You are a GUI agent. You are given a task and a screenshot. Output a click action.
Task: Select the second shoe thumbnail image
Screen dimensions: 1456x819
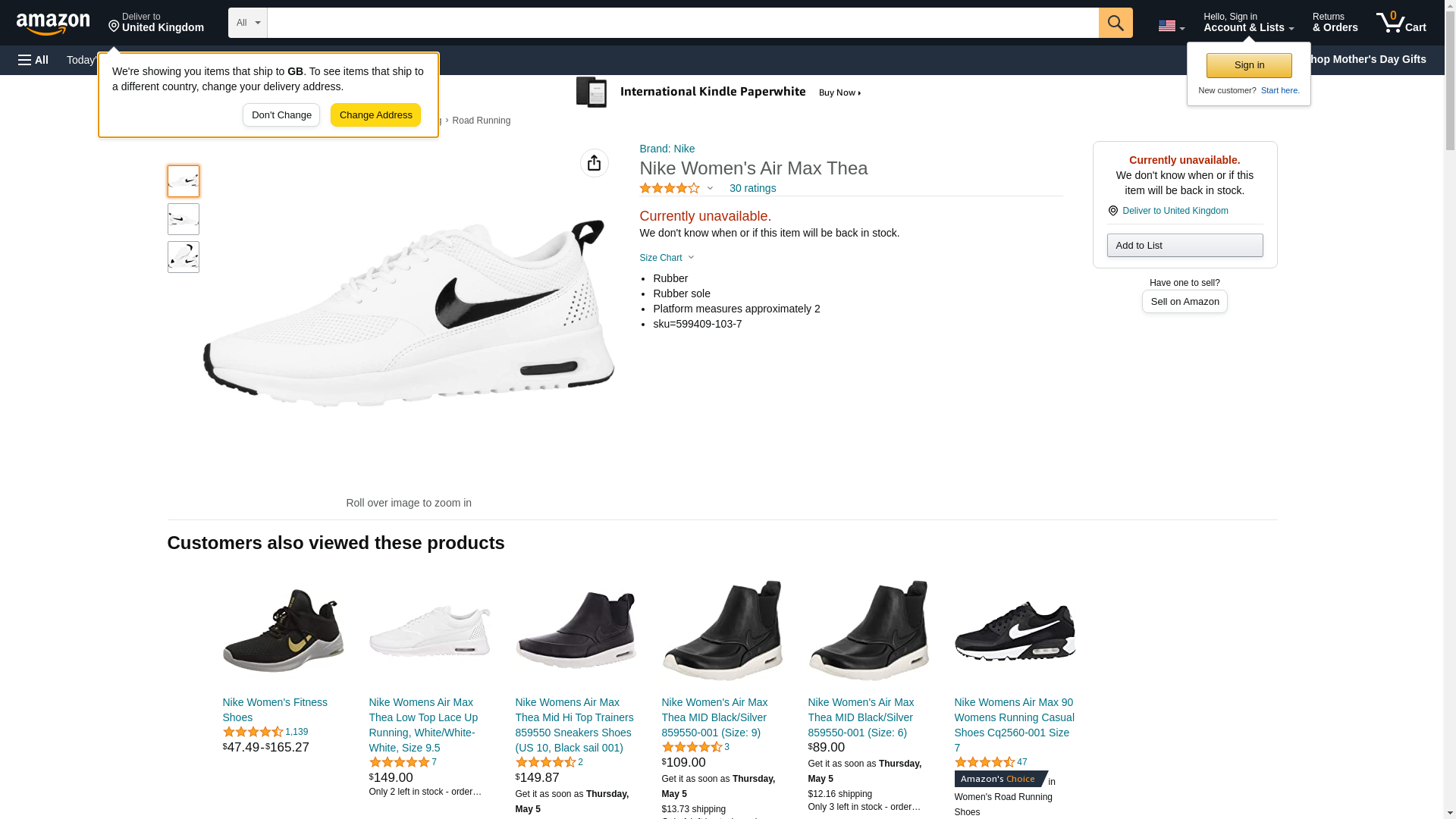pos(184,219)
